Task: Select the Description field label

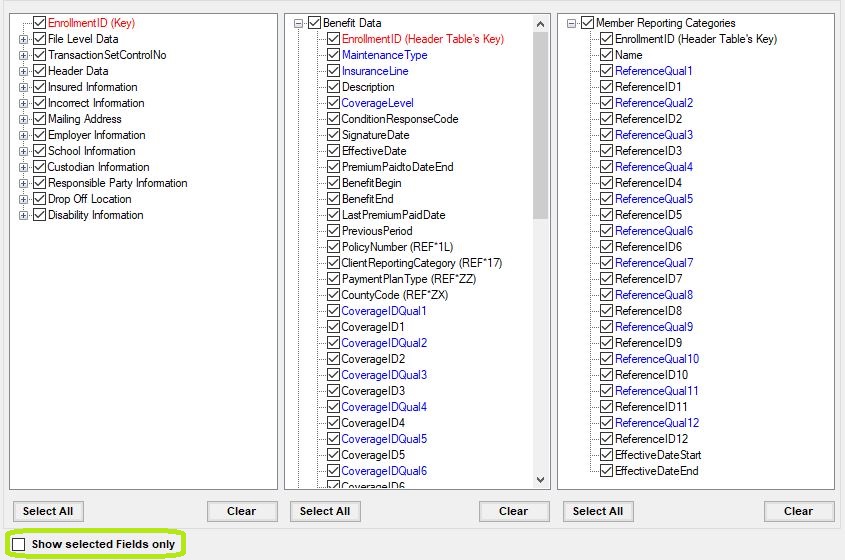Action: click(368, 87)
